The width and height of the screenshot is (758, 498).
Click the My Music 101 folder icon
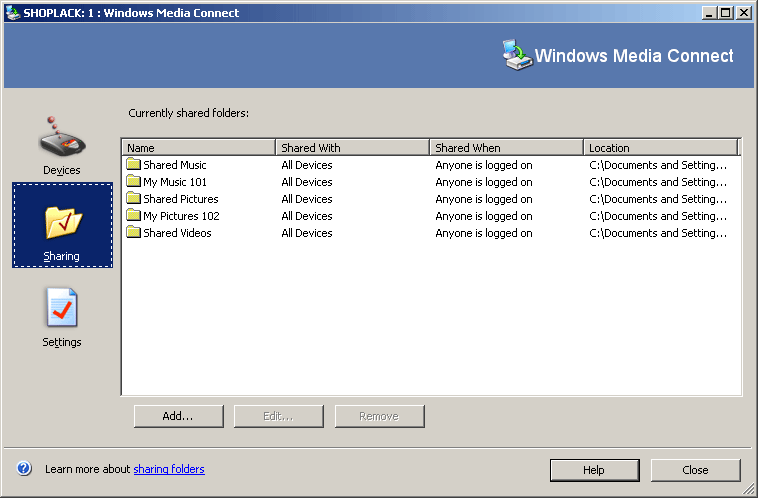[133, 181]
